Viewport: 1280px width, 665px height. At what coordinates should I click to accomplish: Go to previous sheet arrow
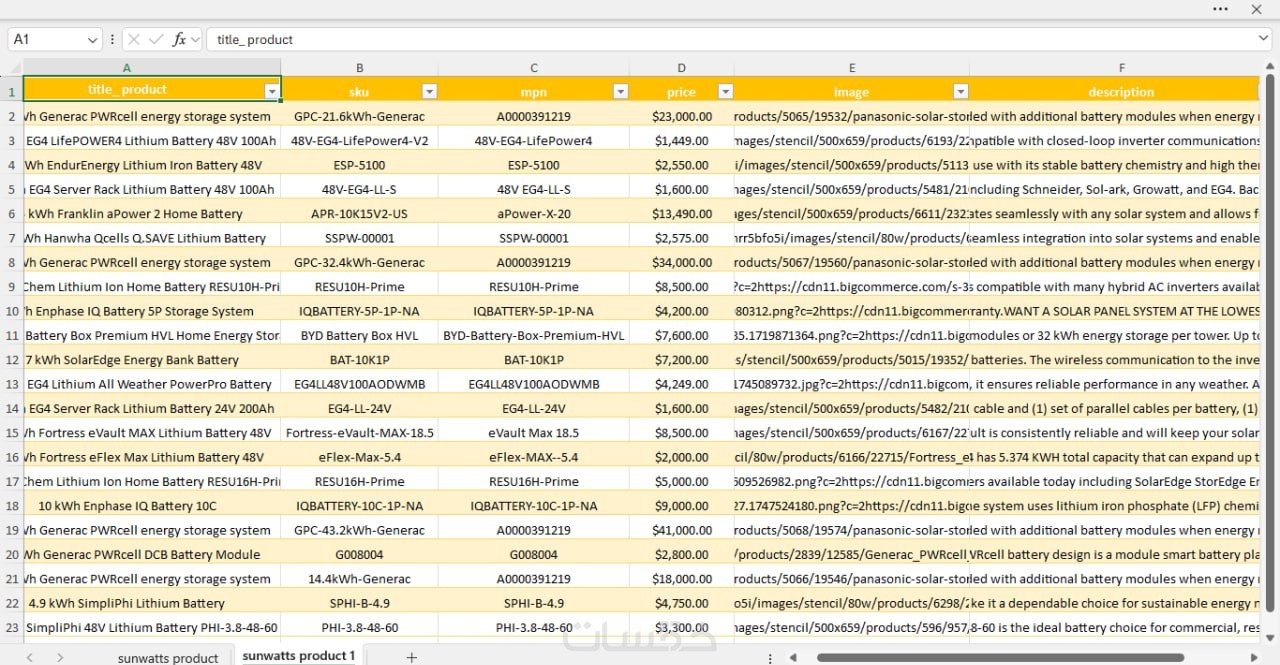tap(30, 657)
